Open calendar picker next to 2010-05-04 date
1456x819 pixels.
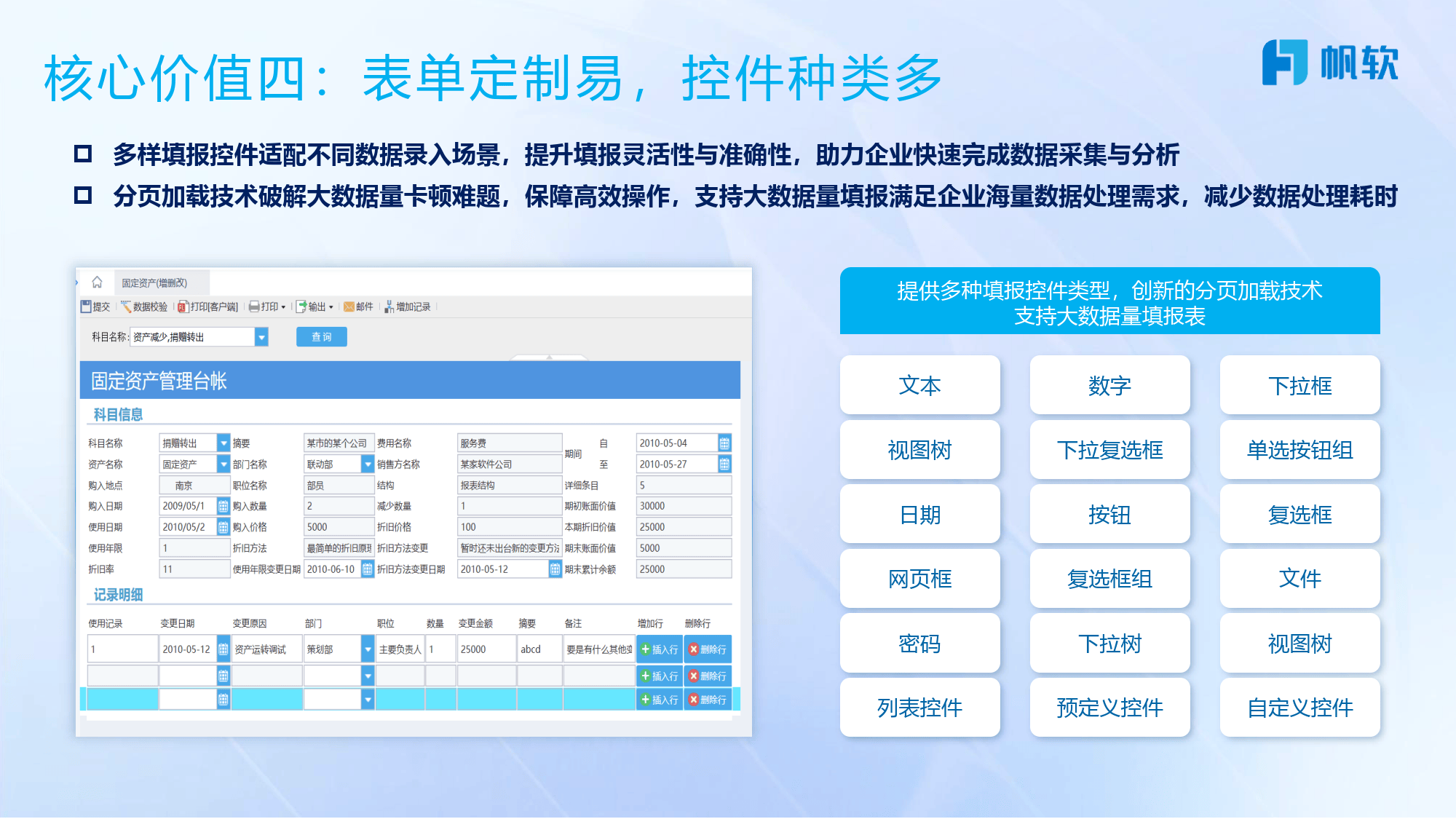click(724, 443)
